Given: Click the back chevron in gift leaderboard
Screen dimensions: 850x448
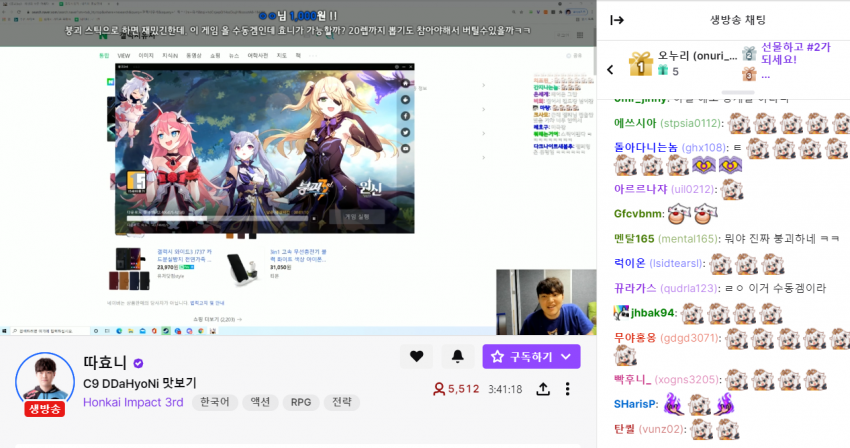Looking at the screenshot, I should tap(610, 69).
